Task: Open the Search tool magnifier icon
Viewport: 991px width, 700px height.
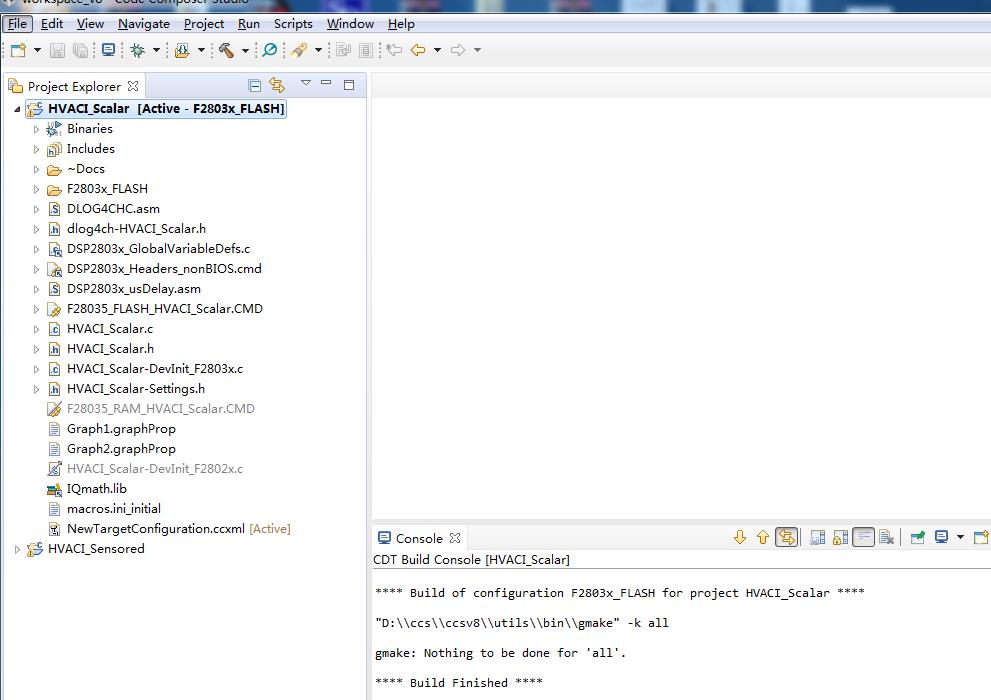Action: click(269, 50)
